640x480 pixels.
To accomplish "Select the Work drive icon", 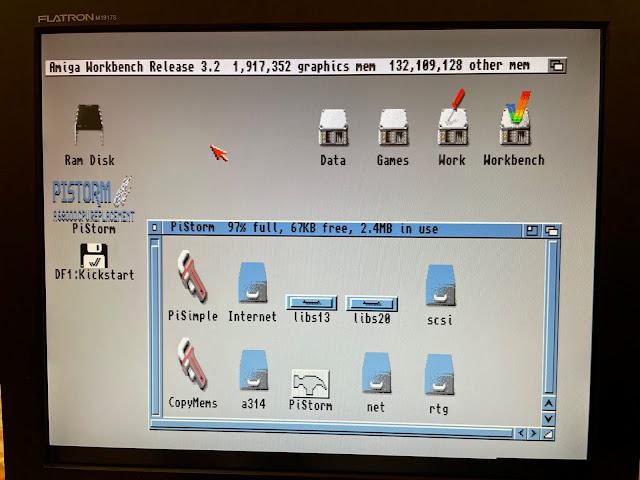I will (452, 118).
